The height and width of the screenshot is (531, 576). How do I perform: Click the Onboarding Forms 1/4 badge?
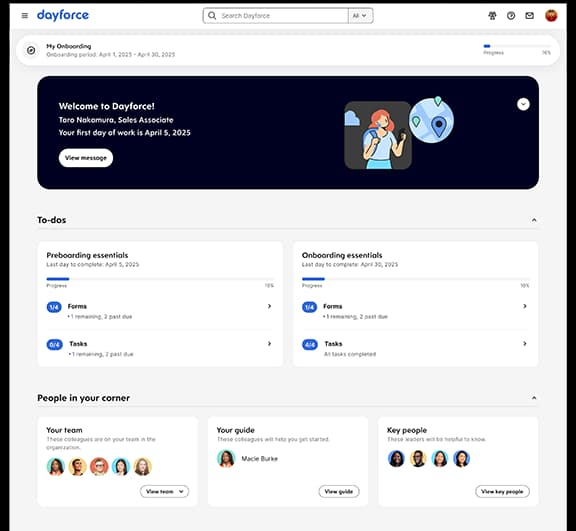(x=309, y=307)
